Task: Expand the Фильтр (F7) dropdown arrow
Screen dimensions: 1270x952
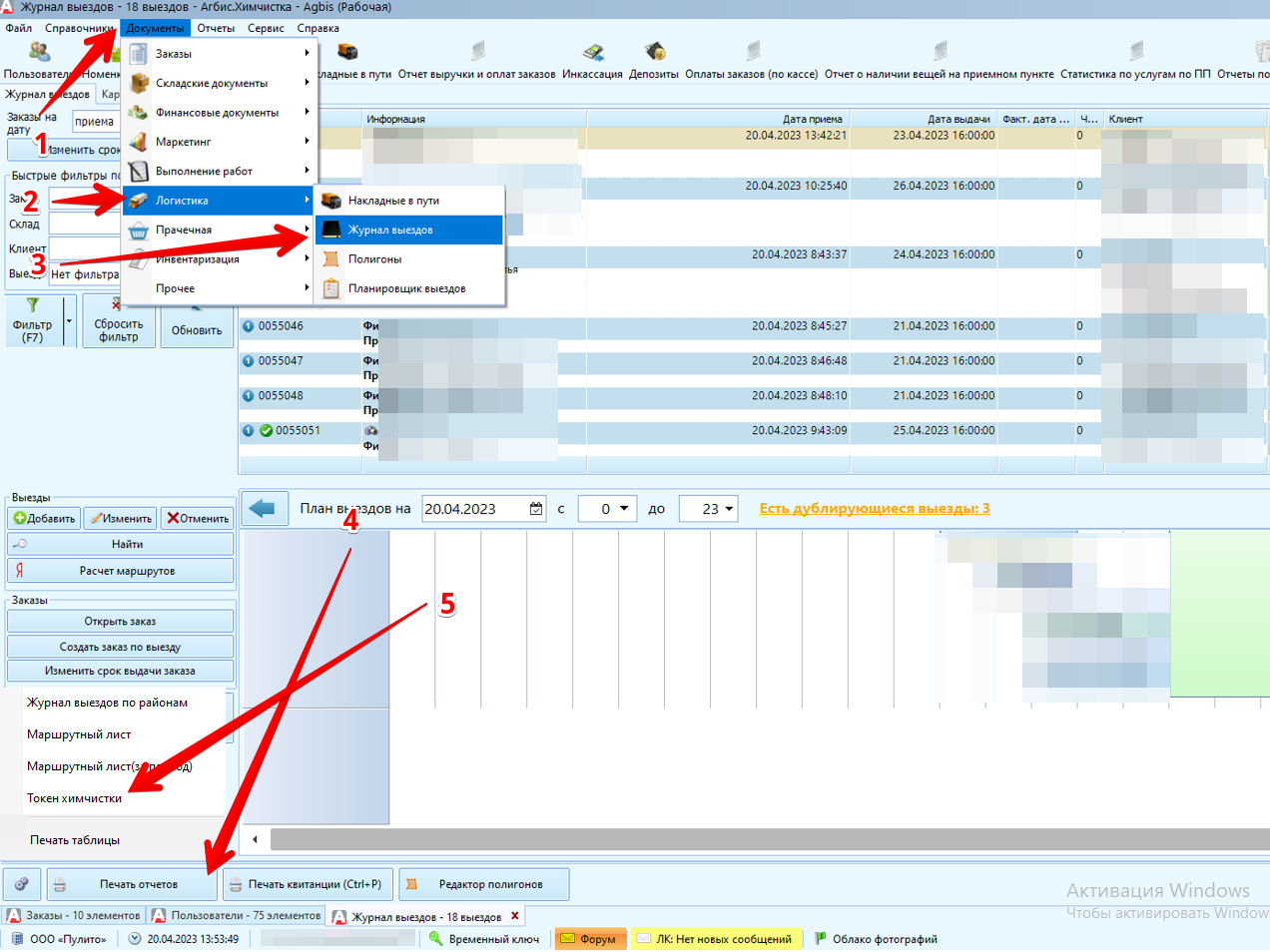Action: pyautogui.click(x=69, y=321)
